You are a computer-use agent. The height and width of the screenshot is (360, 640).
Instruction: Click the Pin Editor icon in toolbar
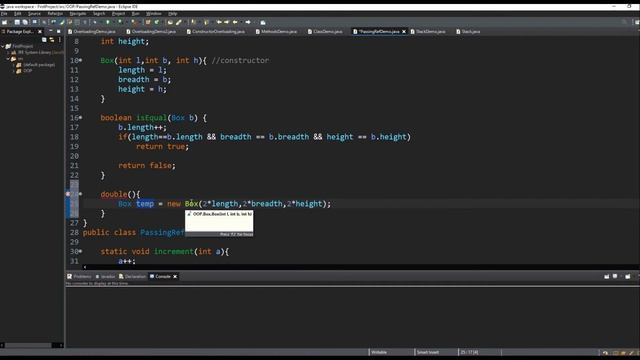coord(263,22)
